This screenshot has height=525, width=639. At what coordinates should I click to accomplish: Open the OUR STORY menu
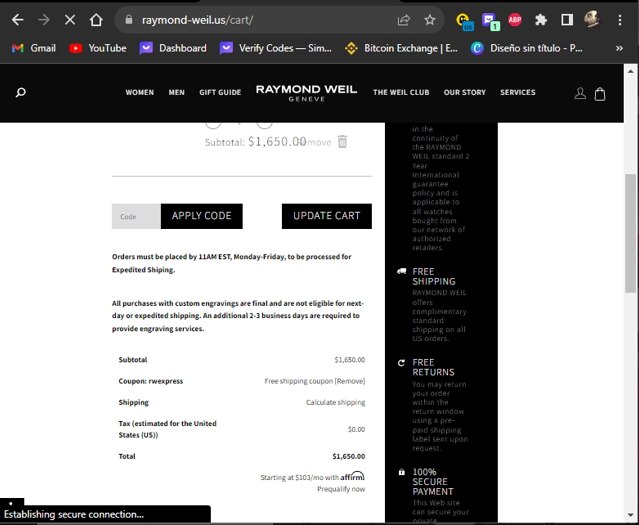(465, 93)
